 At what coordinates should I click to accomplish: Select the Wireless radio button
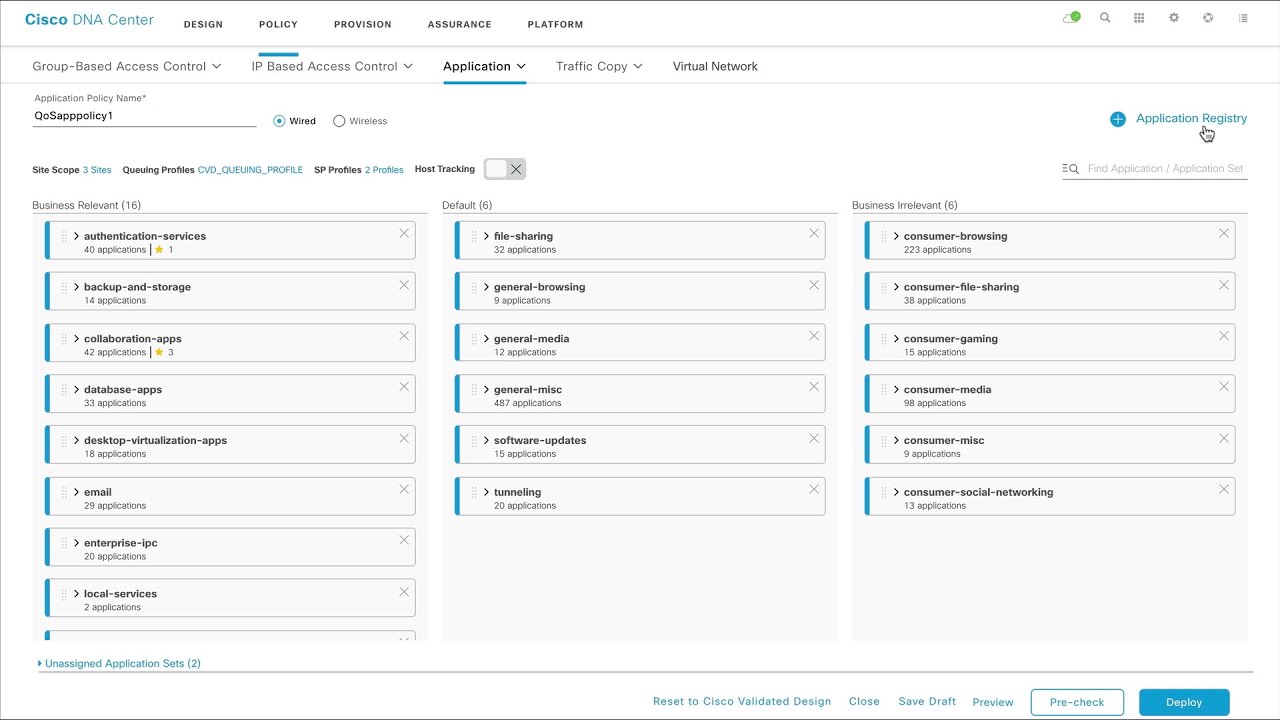pos(339,121)
